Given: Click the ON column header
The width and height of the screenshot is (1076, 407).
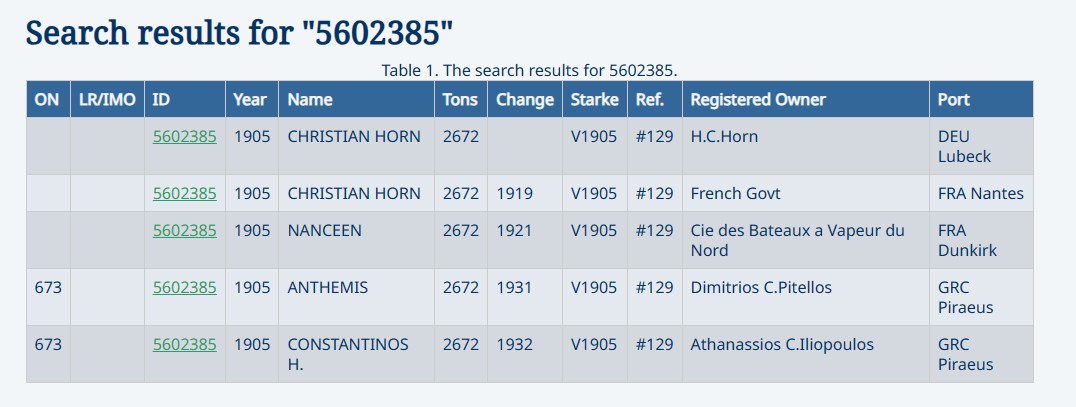Looking at the screenshot, I should tap(47, 99).
